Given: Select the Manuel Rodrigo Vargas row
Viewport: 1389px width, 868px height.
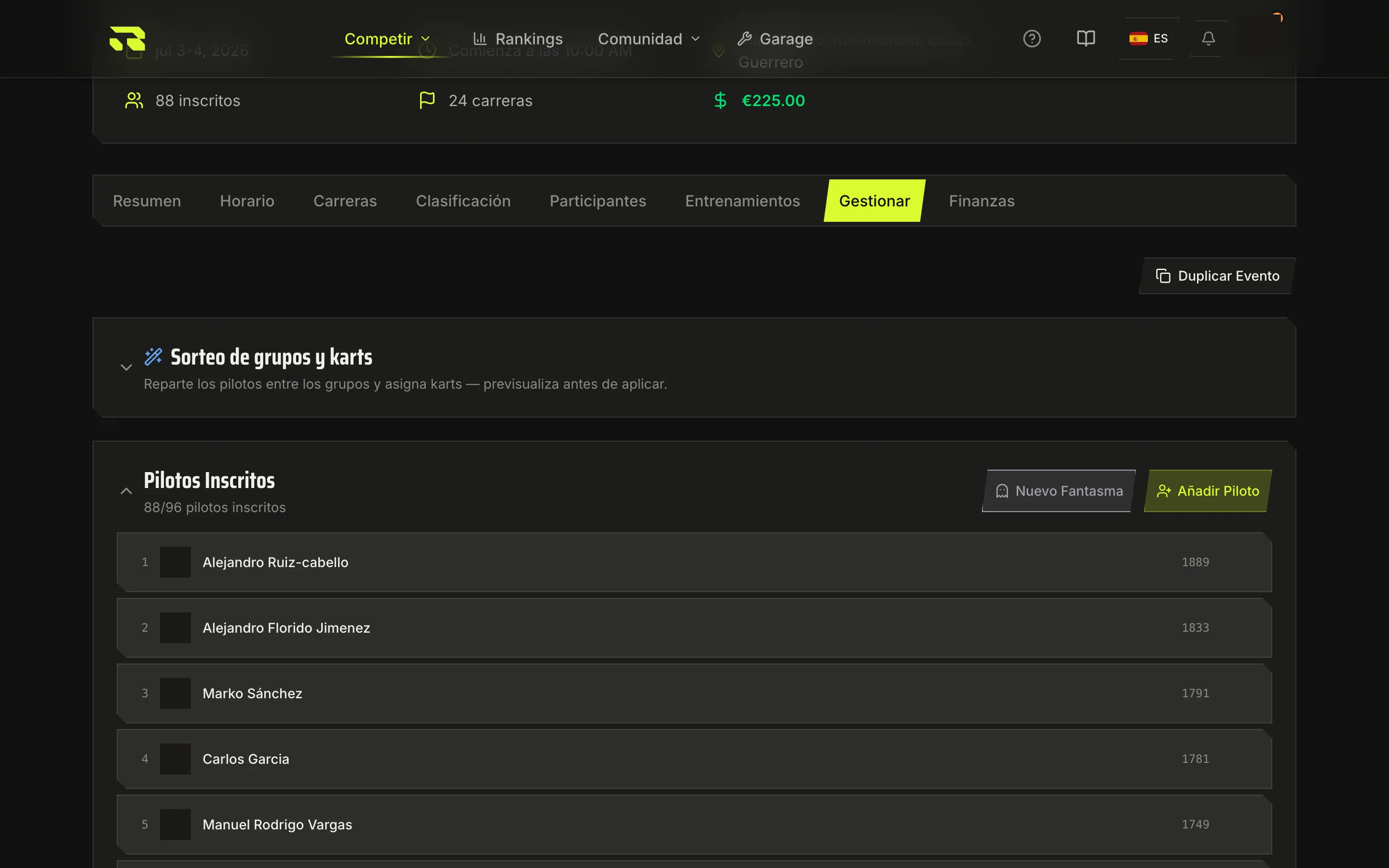Looking at the screenshot, I should [x=694, y=825].
